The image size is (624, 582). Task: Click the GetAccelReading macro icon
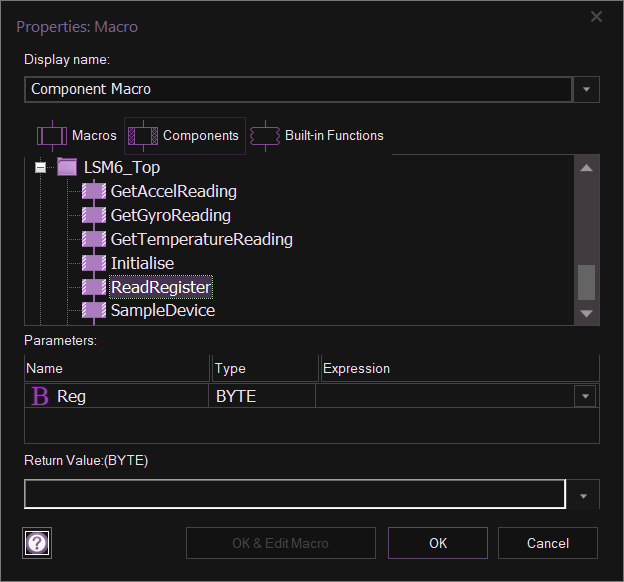pyautogui.click(x=94, y=191)
